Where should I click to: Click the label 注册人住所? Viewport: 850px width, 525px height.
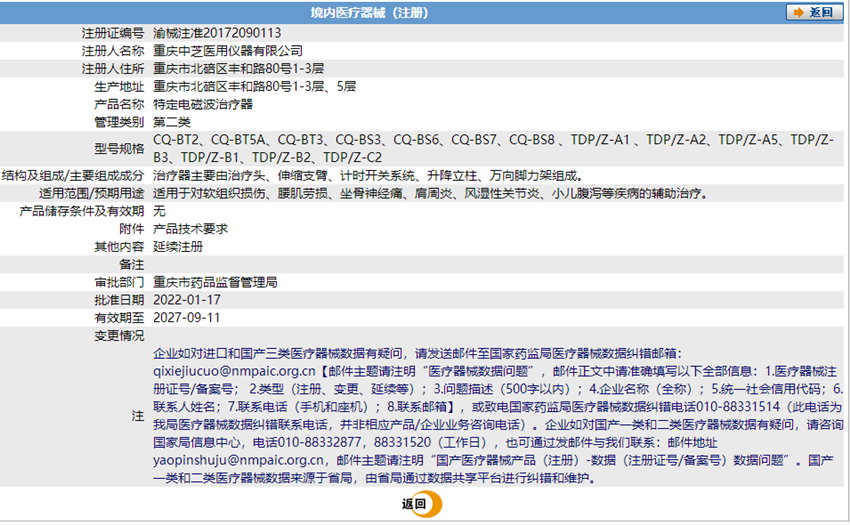tap(113, 69)
